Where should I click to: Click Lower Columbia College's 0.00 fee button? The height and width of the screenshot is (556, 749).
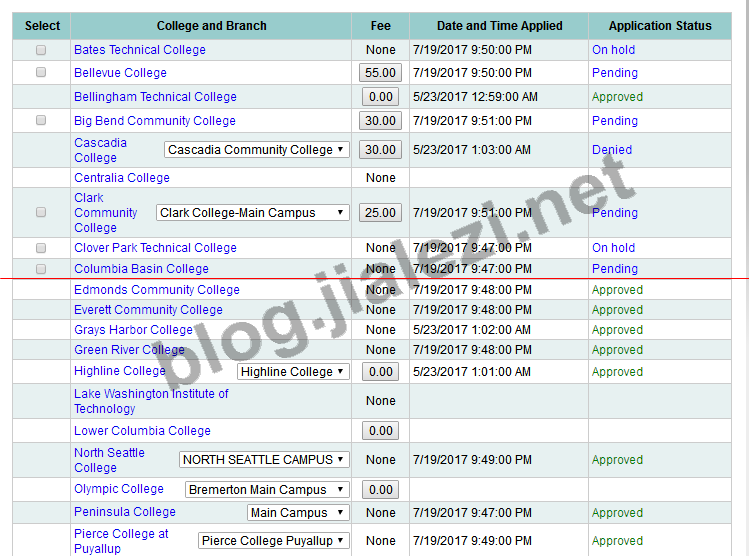[380, 430]
